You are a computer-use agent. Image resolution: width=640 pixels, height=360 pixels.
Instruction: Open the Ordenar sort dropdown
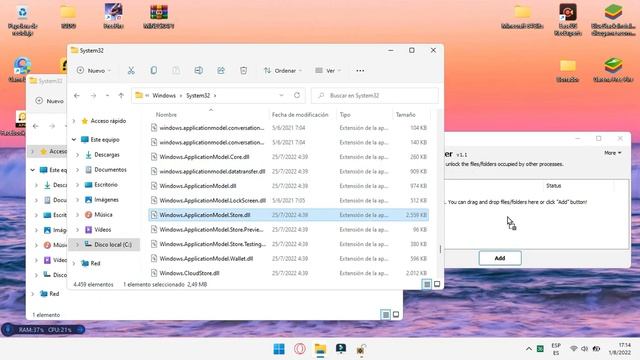[x=282, y=71]
